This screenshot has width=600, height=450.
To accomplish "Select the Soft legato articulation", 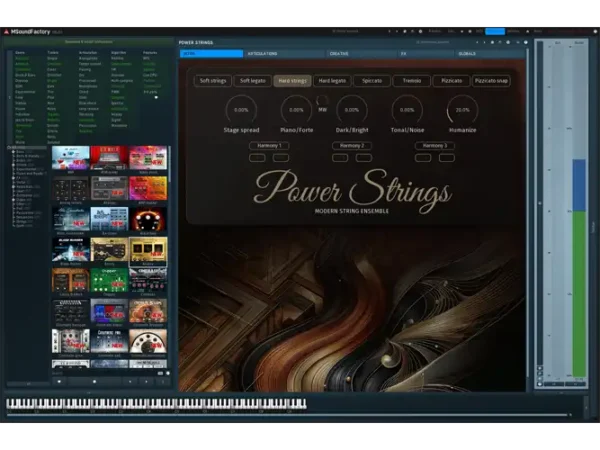I will point(253,81).
